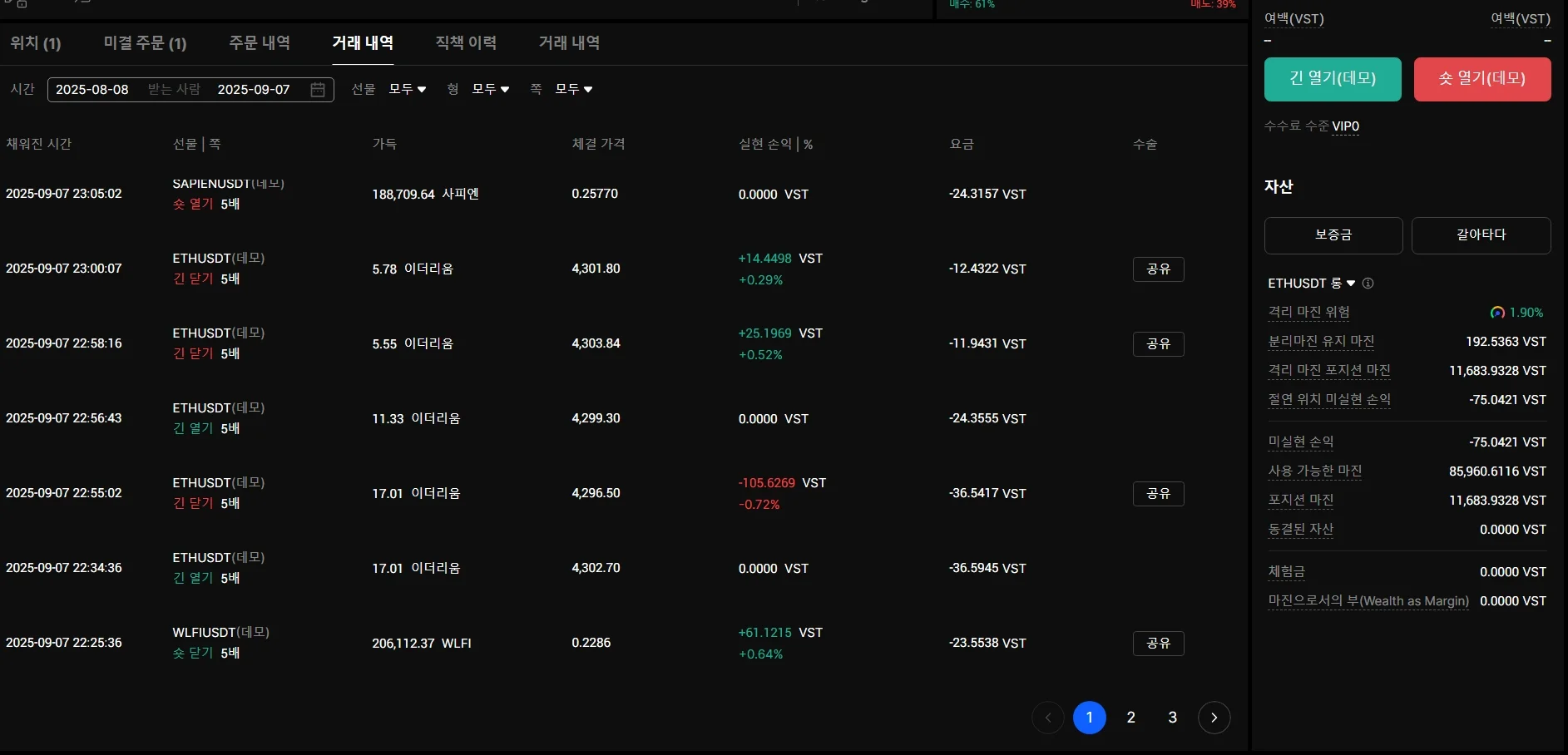Go to previous page with arrow button

click(1047, 718)
